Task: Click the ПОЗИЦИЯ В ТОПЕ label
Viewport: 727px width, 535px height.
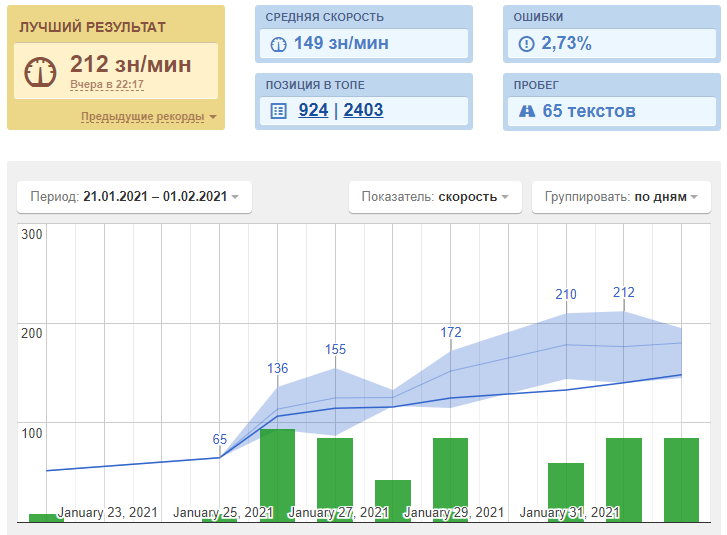Action: 315,85
